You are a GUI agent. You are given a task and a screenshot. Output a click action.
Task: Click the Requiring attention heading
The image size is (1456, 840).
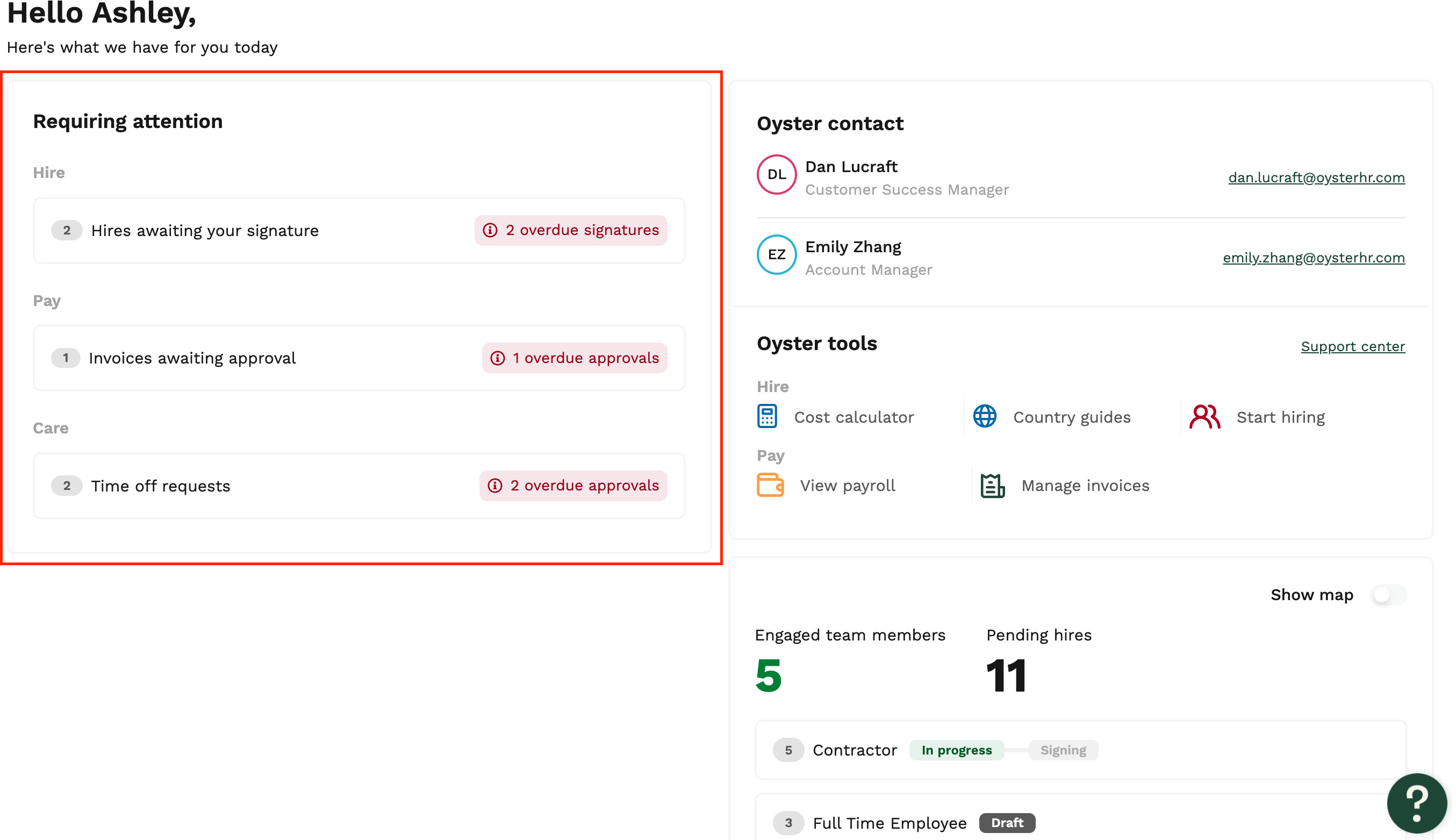pyautogui.click(x=127, y=121)
